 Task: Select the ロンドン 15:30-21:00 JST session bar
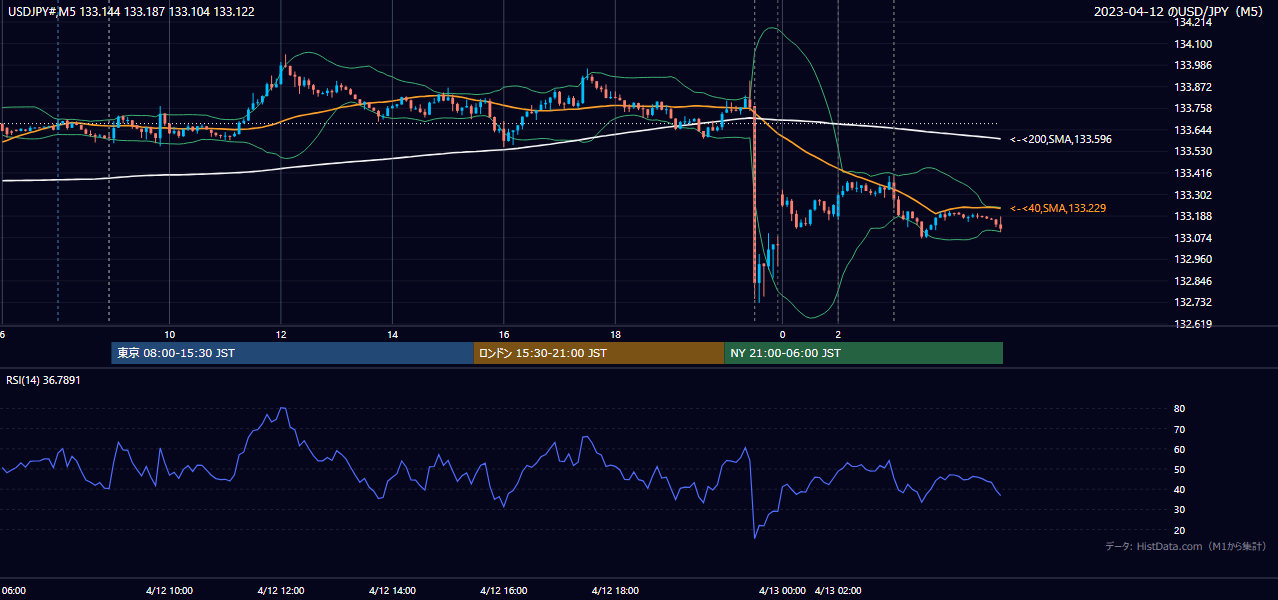click(x=598, y=353)
